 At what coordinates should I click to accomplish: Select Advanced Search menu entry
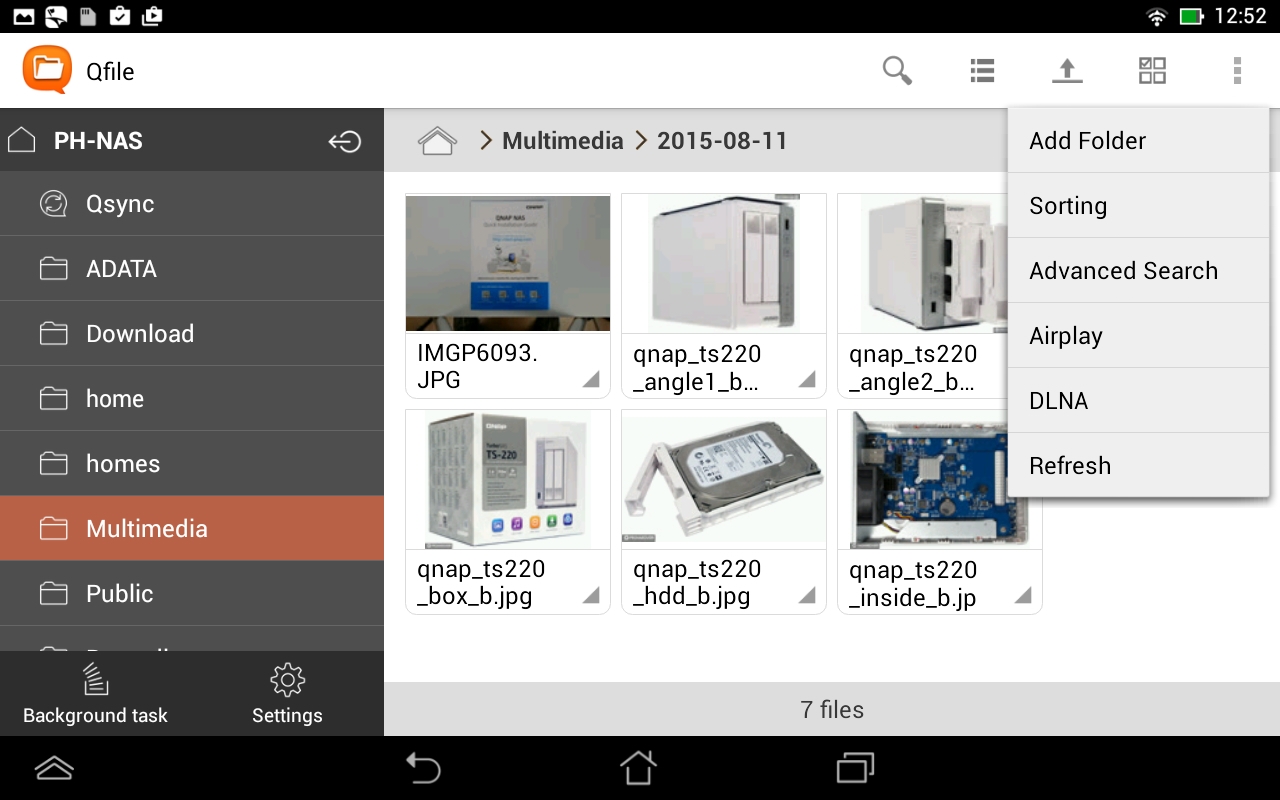coord(1138,271)
